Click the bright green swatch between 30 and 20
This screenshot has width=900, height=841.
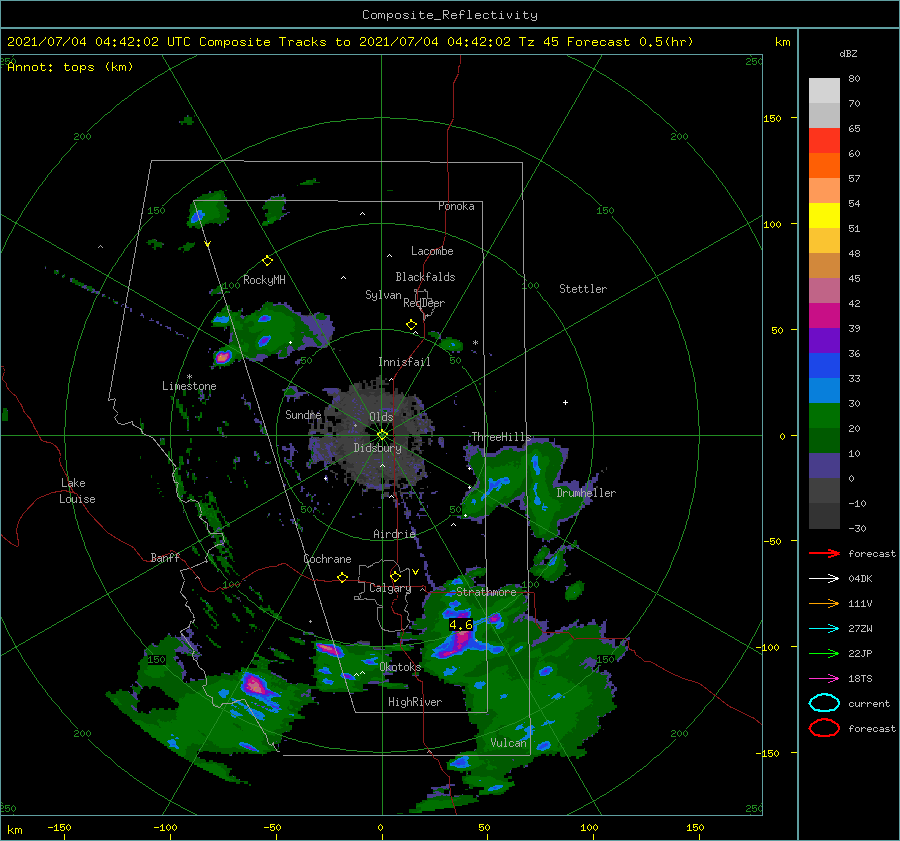pos(824,416)
